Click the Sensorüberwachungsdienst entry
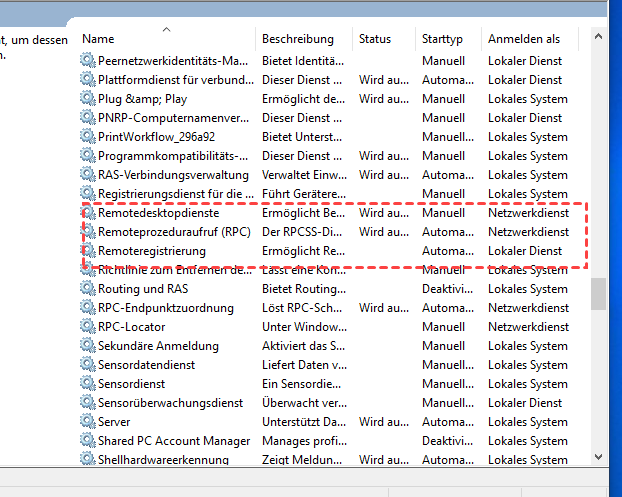Viewport: 622px width, 497px height. 170,403
